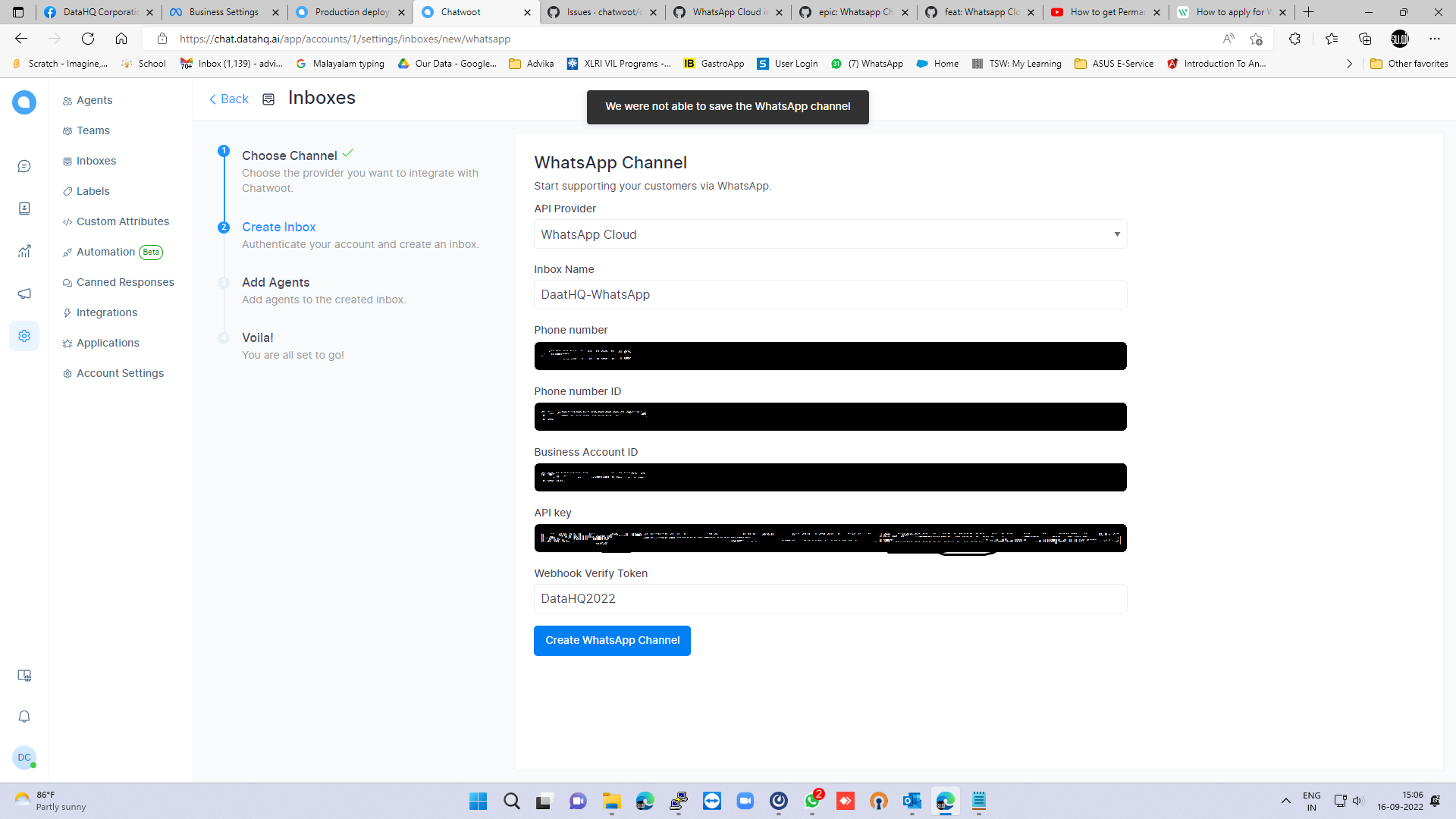Click the DC profile avatar

pos(24,758)
